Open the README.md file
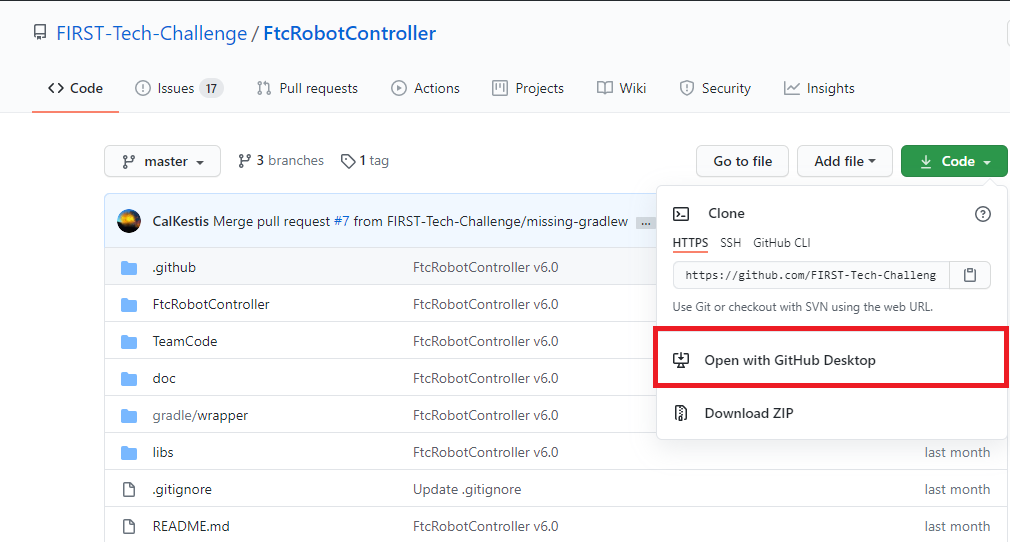Viewport: 1010px width, 542px height. (x=191, y=527)
